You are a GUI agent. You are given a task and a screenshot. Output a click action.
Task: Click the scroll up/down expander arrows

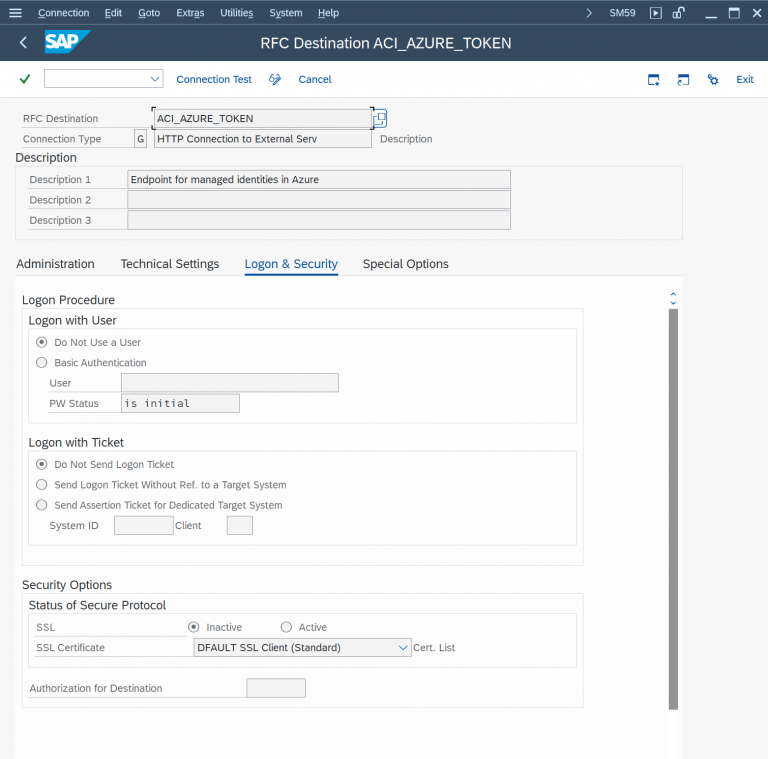(673, 298)
